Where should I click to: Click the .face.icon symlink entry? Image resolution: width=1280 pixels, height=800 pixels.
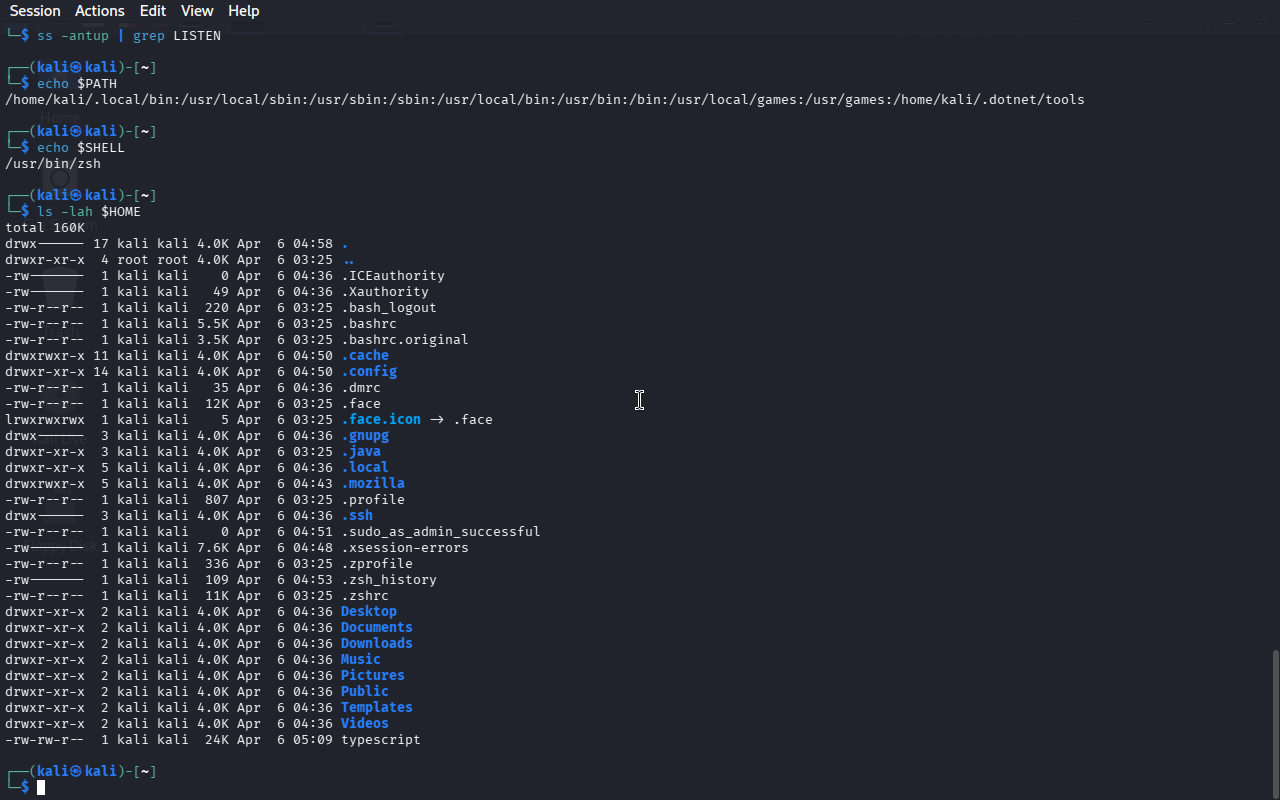click(380, 419)
